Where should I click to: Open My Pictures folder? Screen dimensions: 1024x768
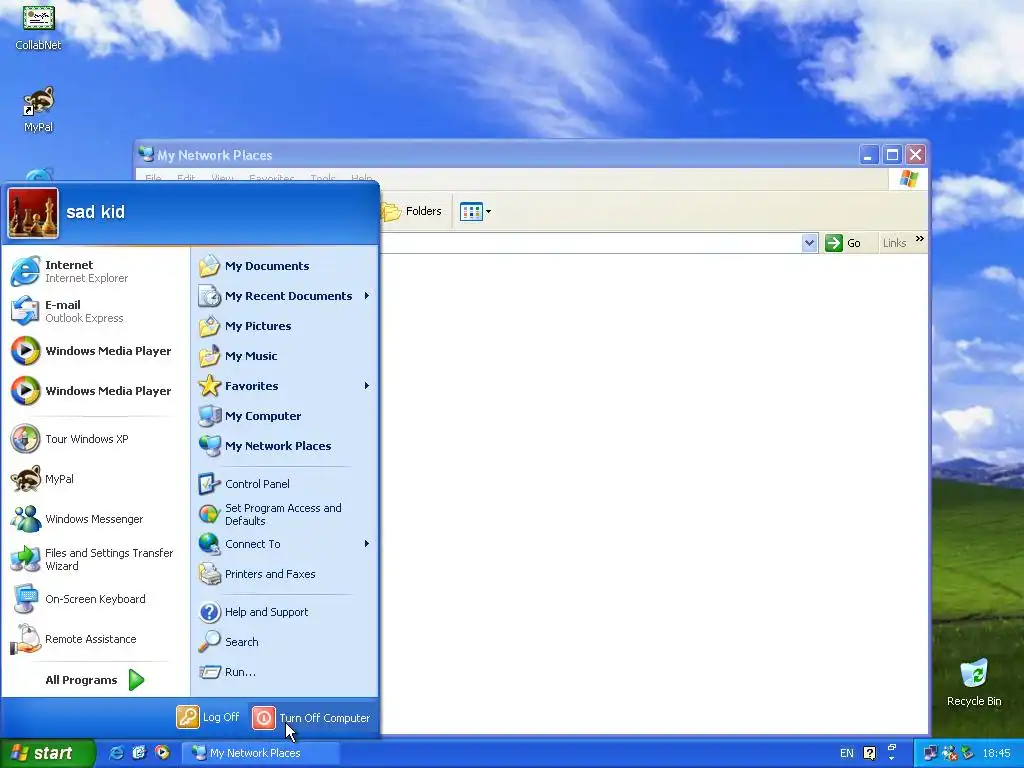[x=285, y=326]
